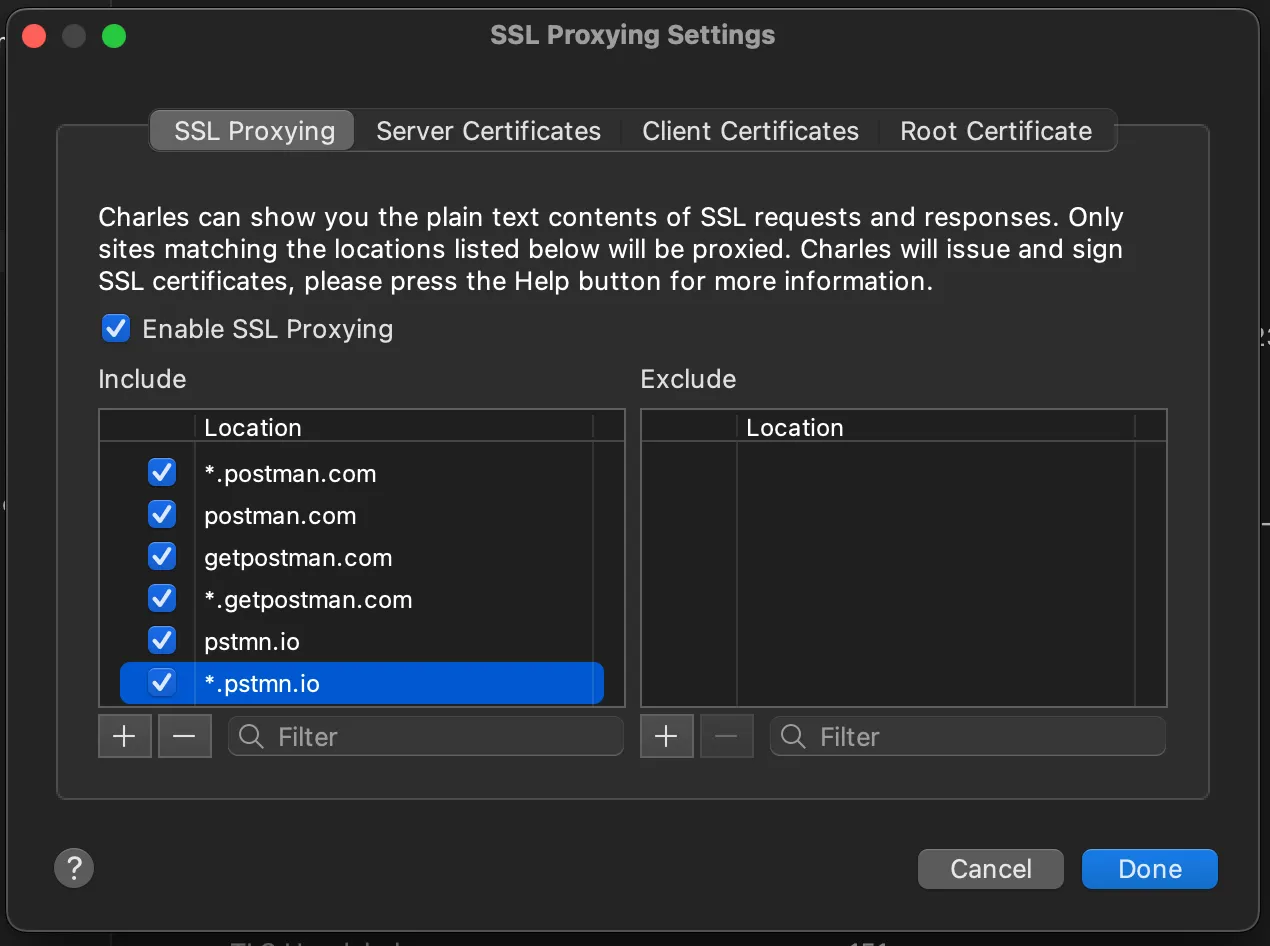
Task: Open the Client Certificates tab
Action: pyautogui.click(x=750, y=131)
